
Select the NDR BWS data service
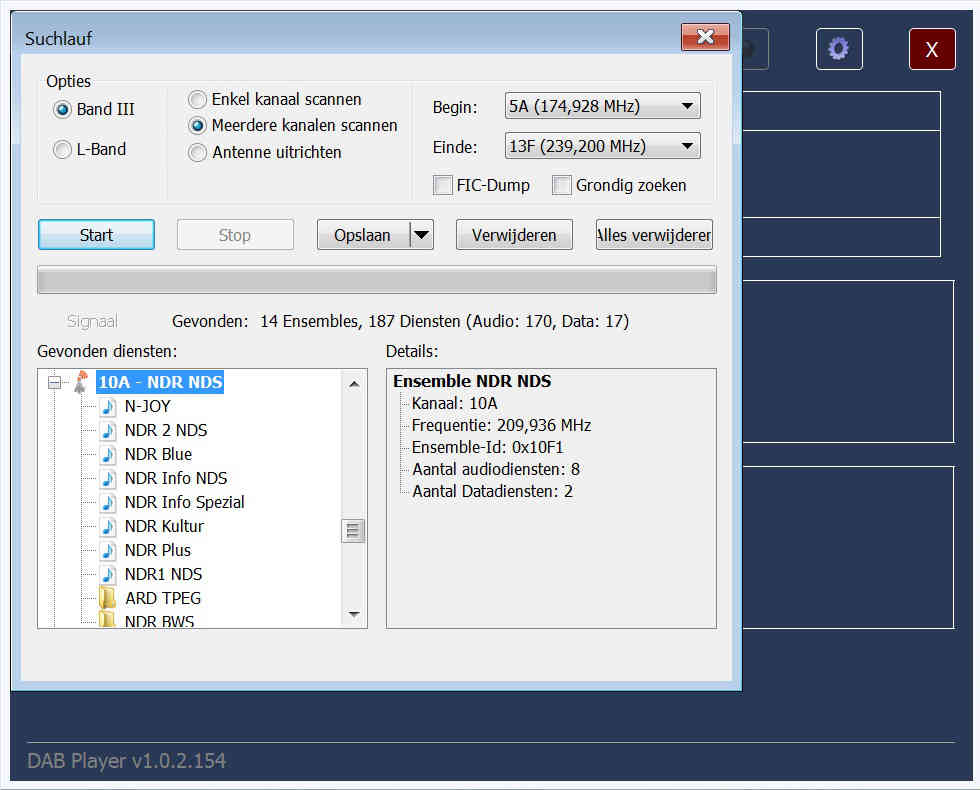pos(159,621)
